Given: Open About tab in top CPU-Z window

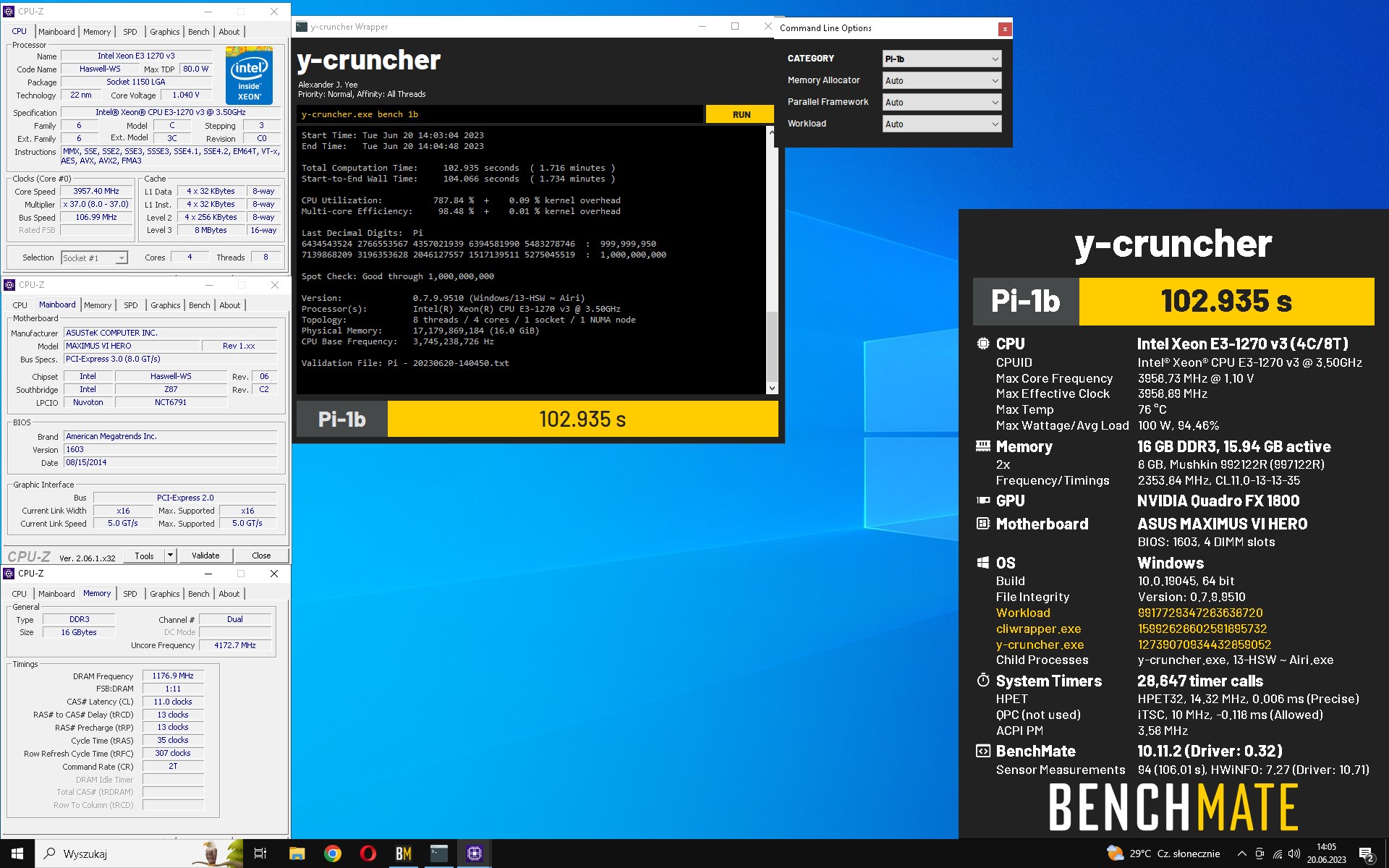Looking at the screenshot, I should (229, 32).
